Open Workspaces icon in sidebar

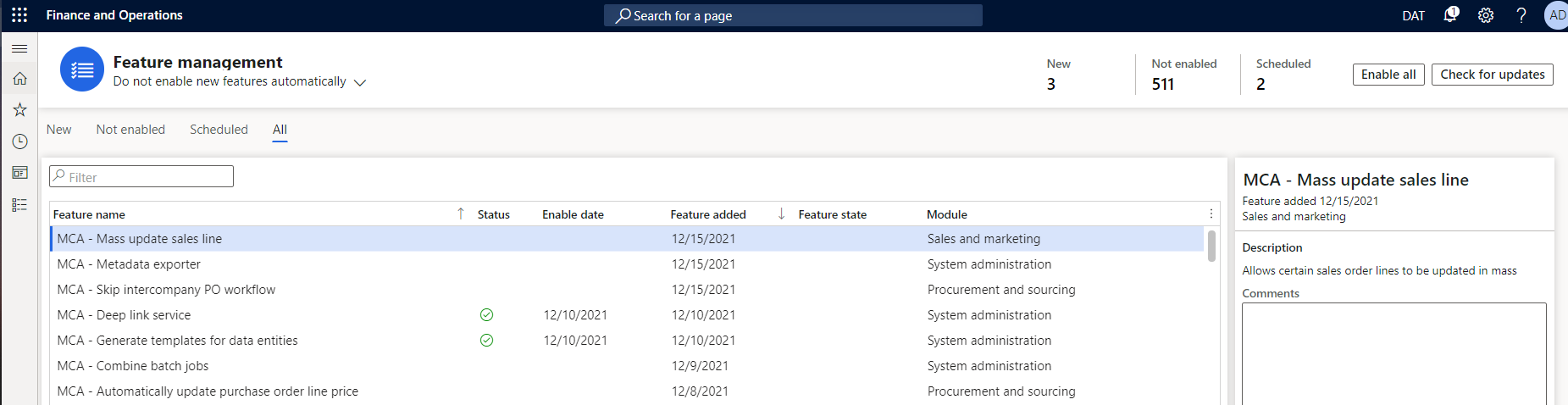(19, 173)
